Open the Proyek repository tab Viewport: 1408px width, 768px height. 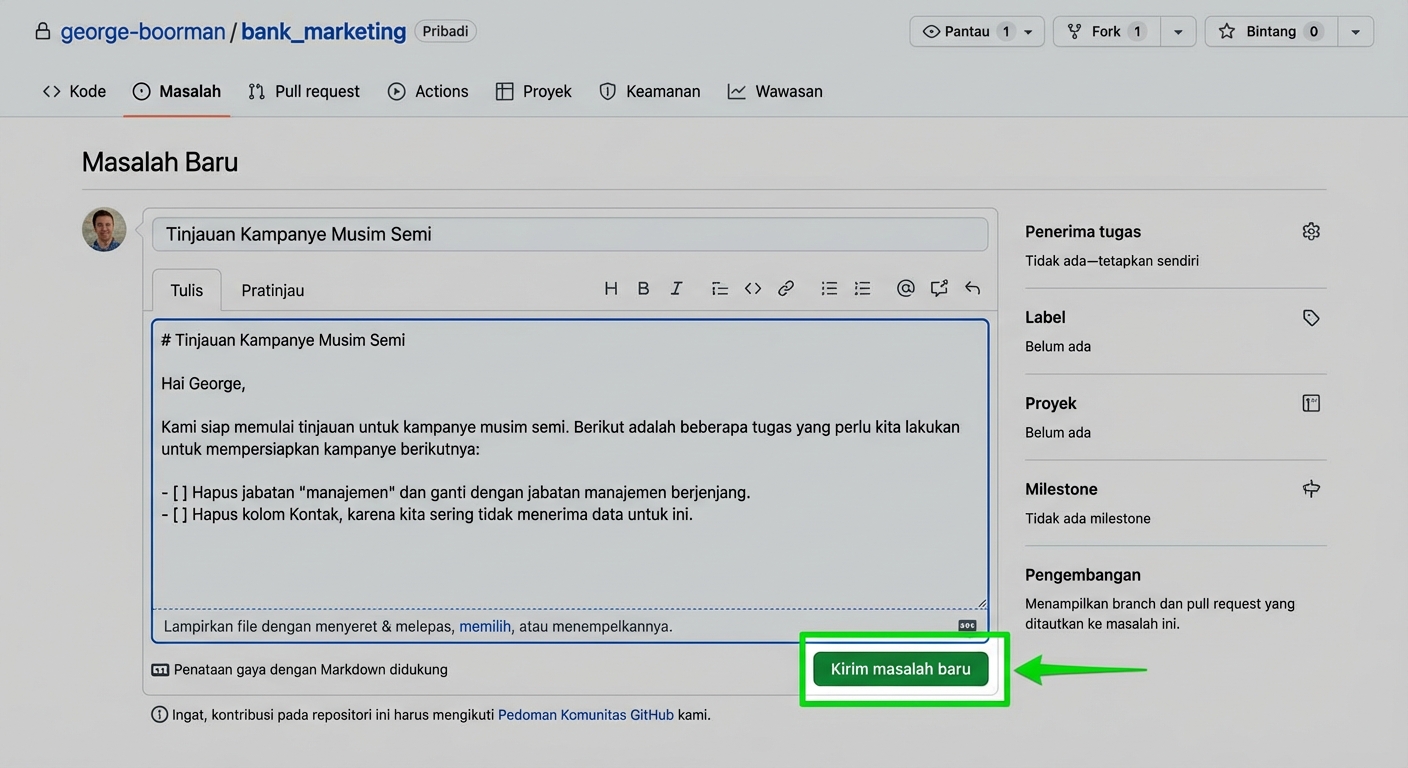click(534, 91)
